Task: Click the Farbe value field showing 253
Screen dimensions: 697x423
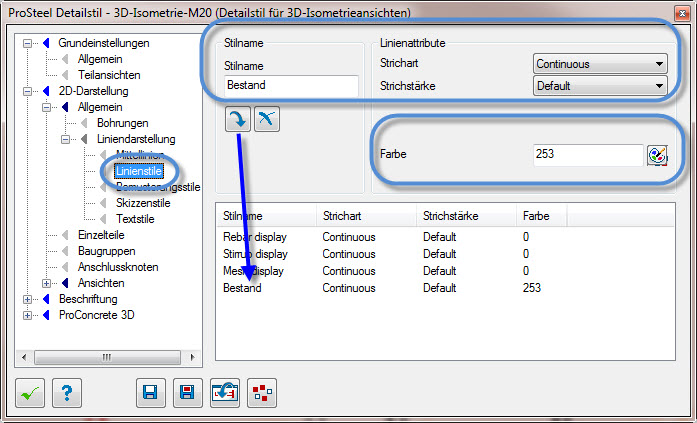Action: (x=588, y=155)
